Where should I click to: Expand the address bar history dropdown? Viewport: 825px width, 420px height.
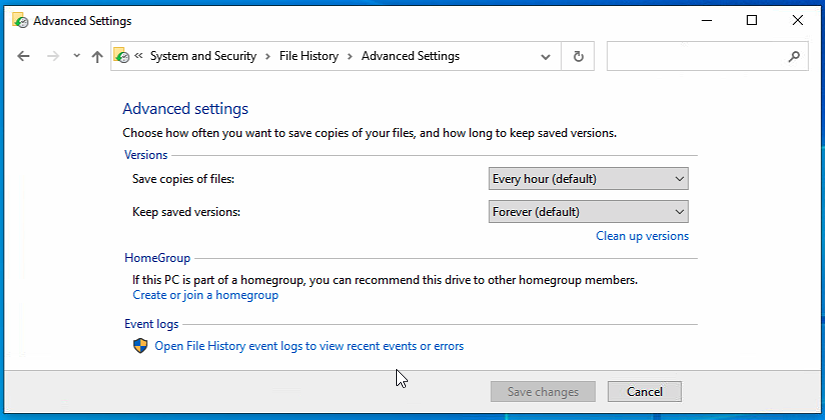coord(545,57)
